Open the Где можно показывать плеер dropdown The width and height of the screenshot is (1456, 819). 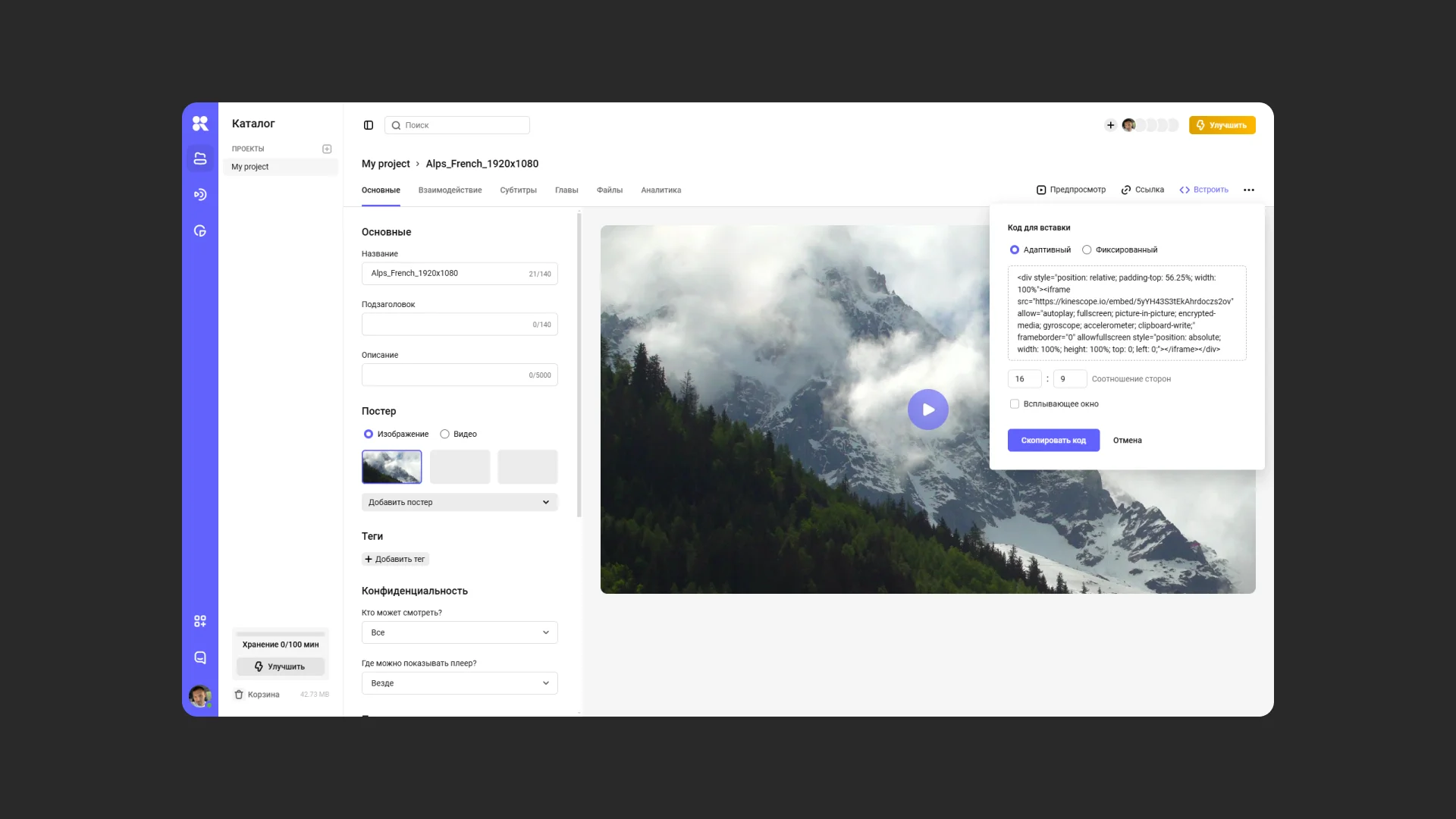(x=460, y=683)
